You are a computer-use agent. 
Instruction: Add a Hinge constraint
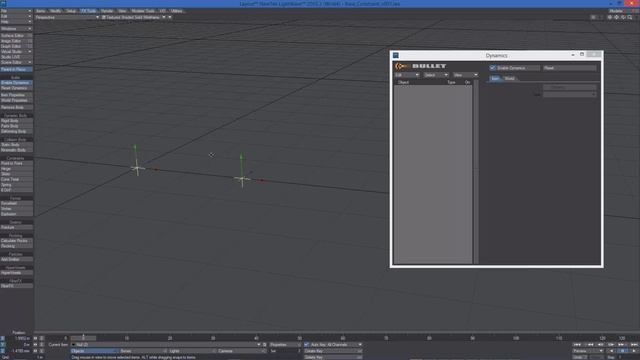(x=16, y=169)
